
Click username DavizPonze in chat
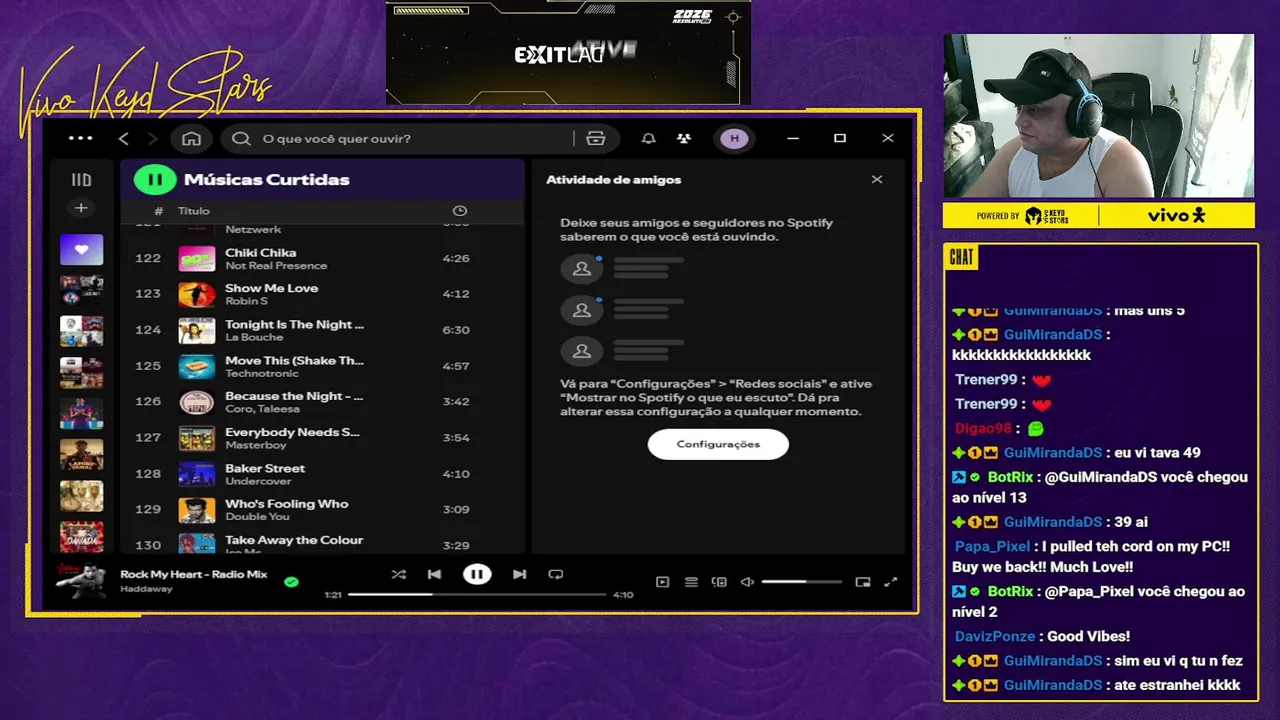coord(995,636)
